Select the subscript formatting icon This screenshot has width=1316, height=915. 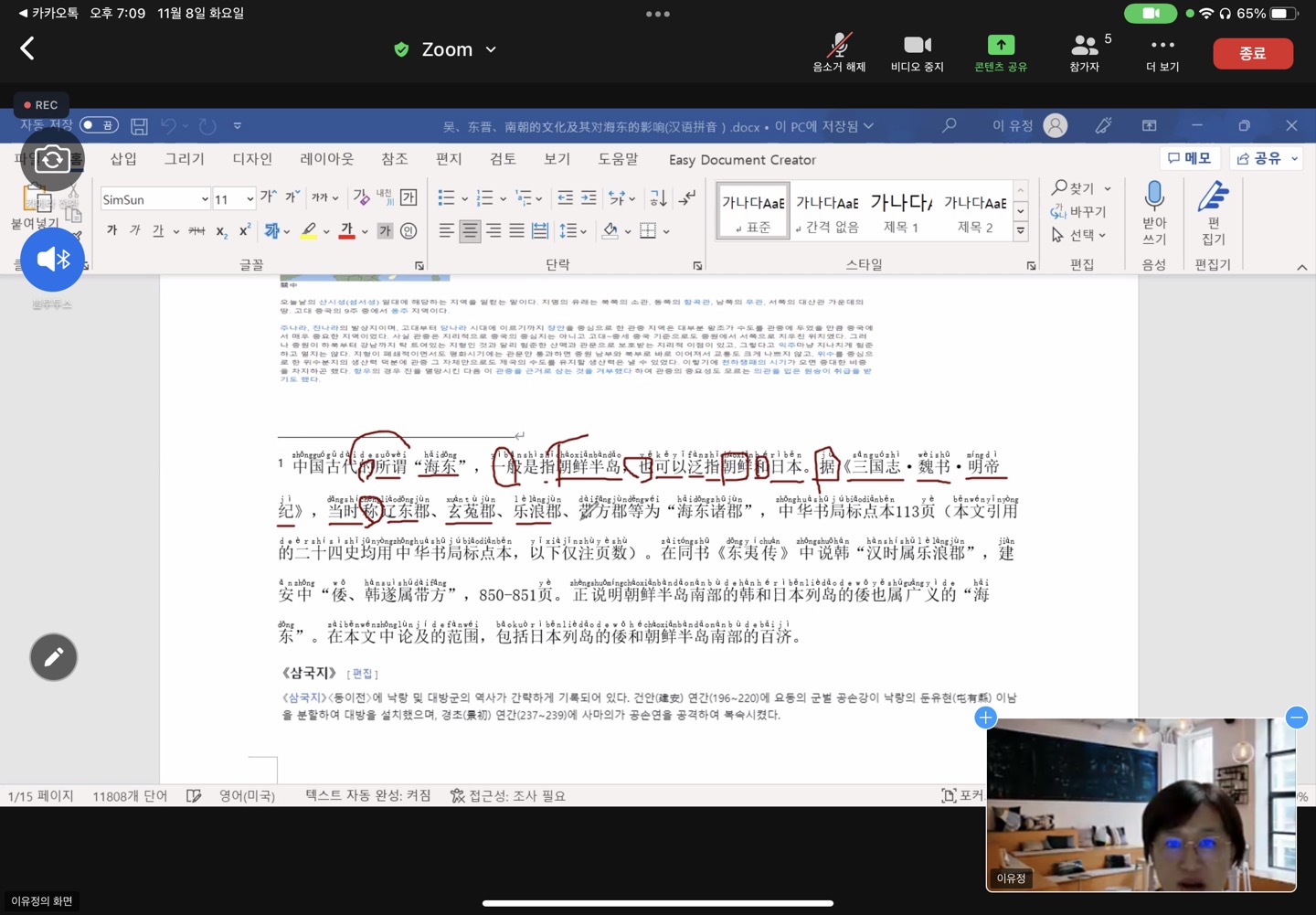click(221, 231)
